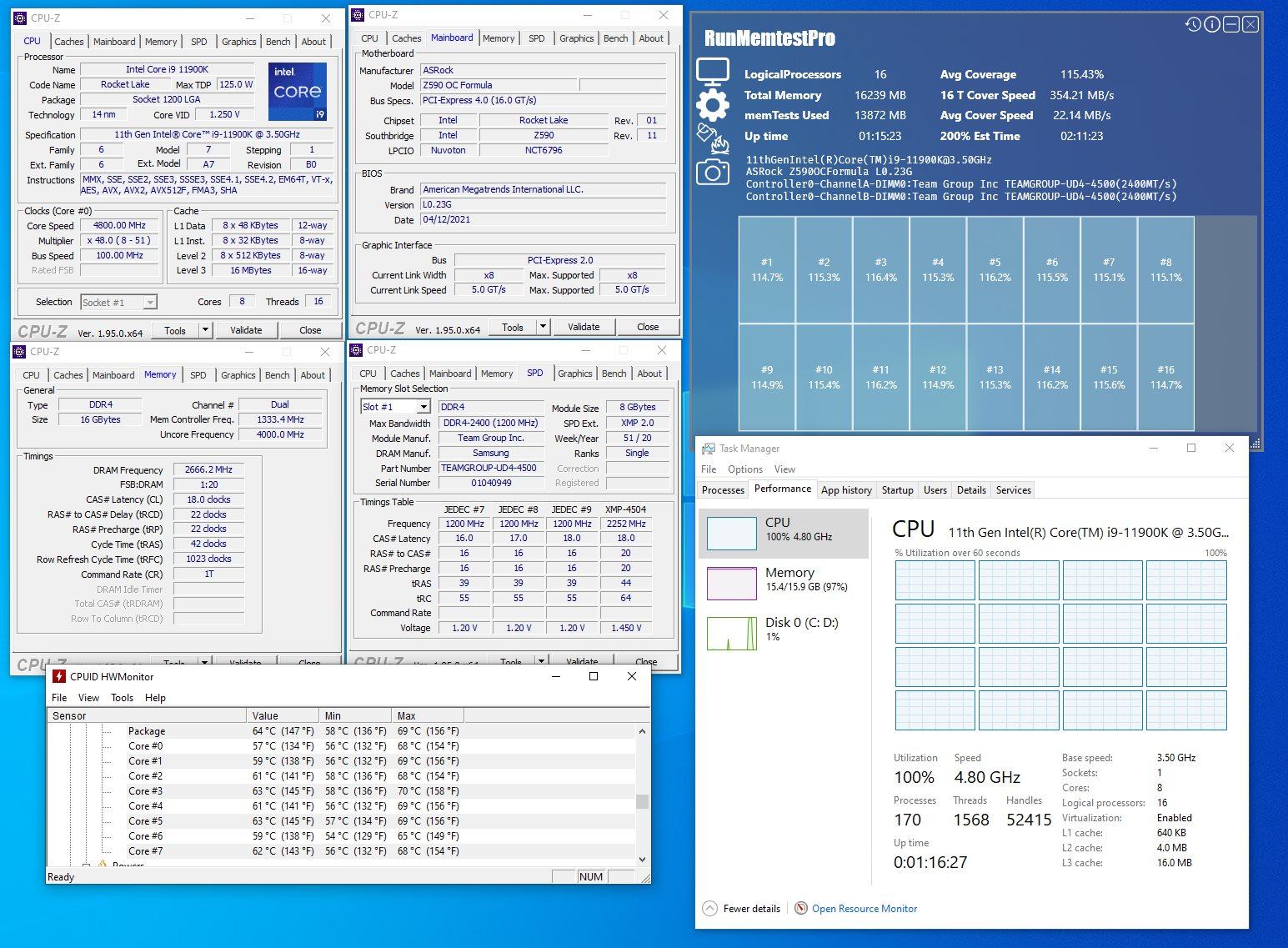Image resolution: width=1288 pixels, height=948 pixels.
Task: Open Graphics tab in the CPU-Z window showing the Memory tab
Action: [238, 375]
